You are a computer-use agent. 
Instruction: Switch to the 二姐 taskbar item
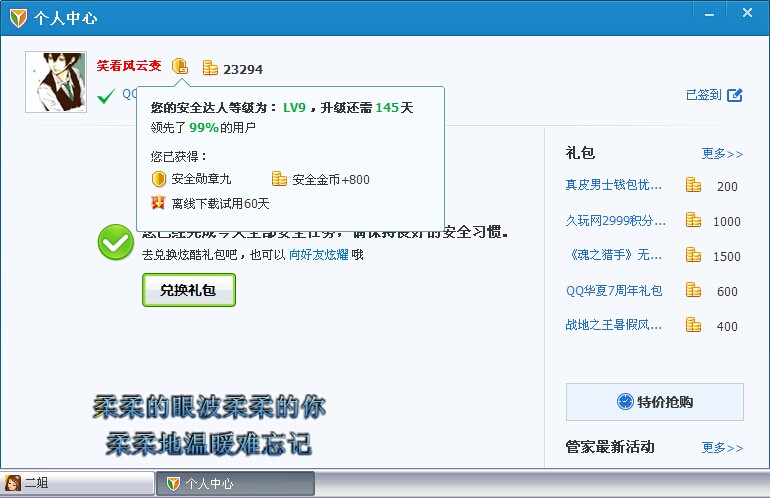tap(78, 483)
